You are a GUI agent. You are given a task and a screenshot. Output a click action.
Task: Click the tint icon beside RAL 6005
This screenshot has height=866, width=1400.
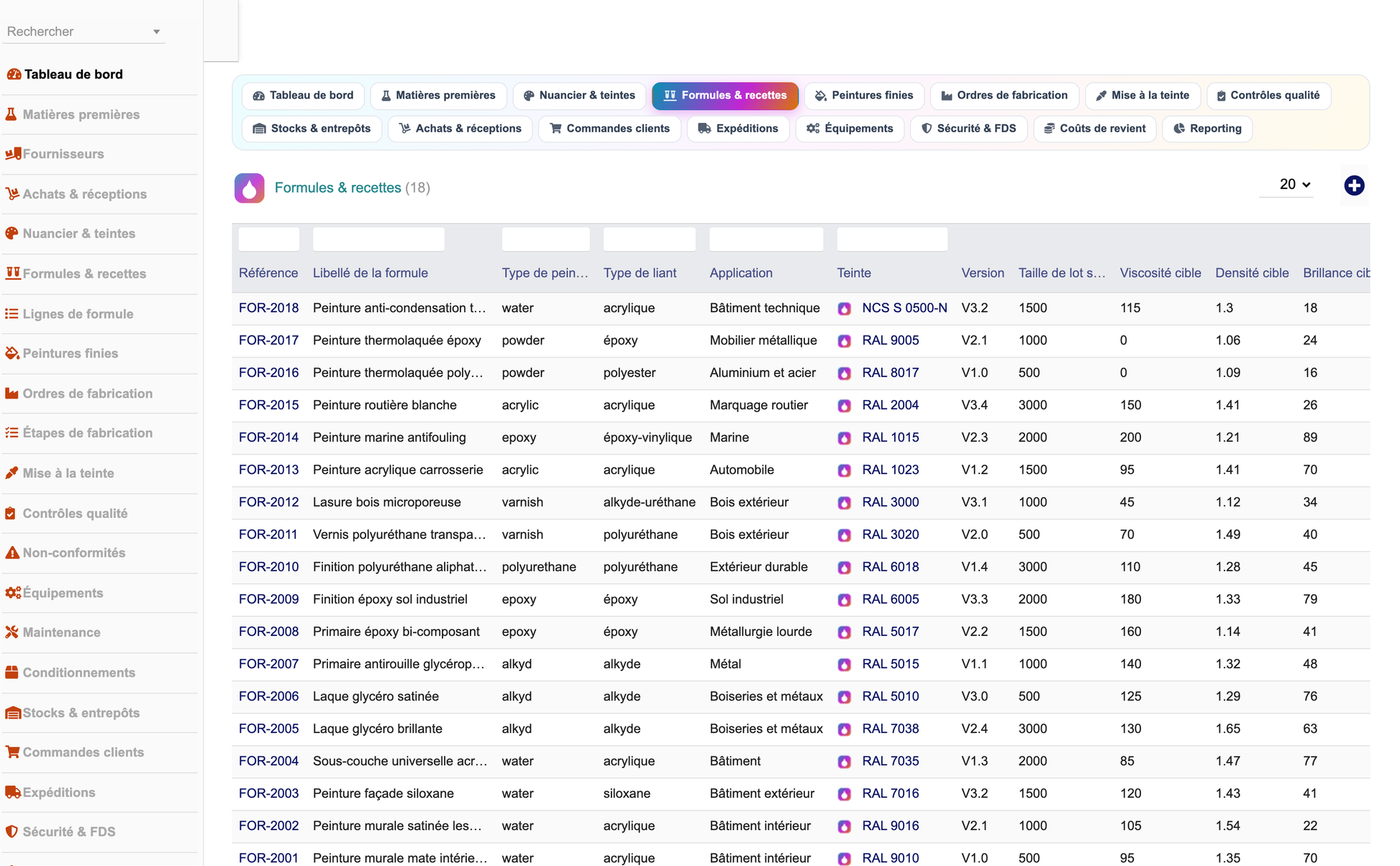[x=845, y=600]
